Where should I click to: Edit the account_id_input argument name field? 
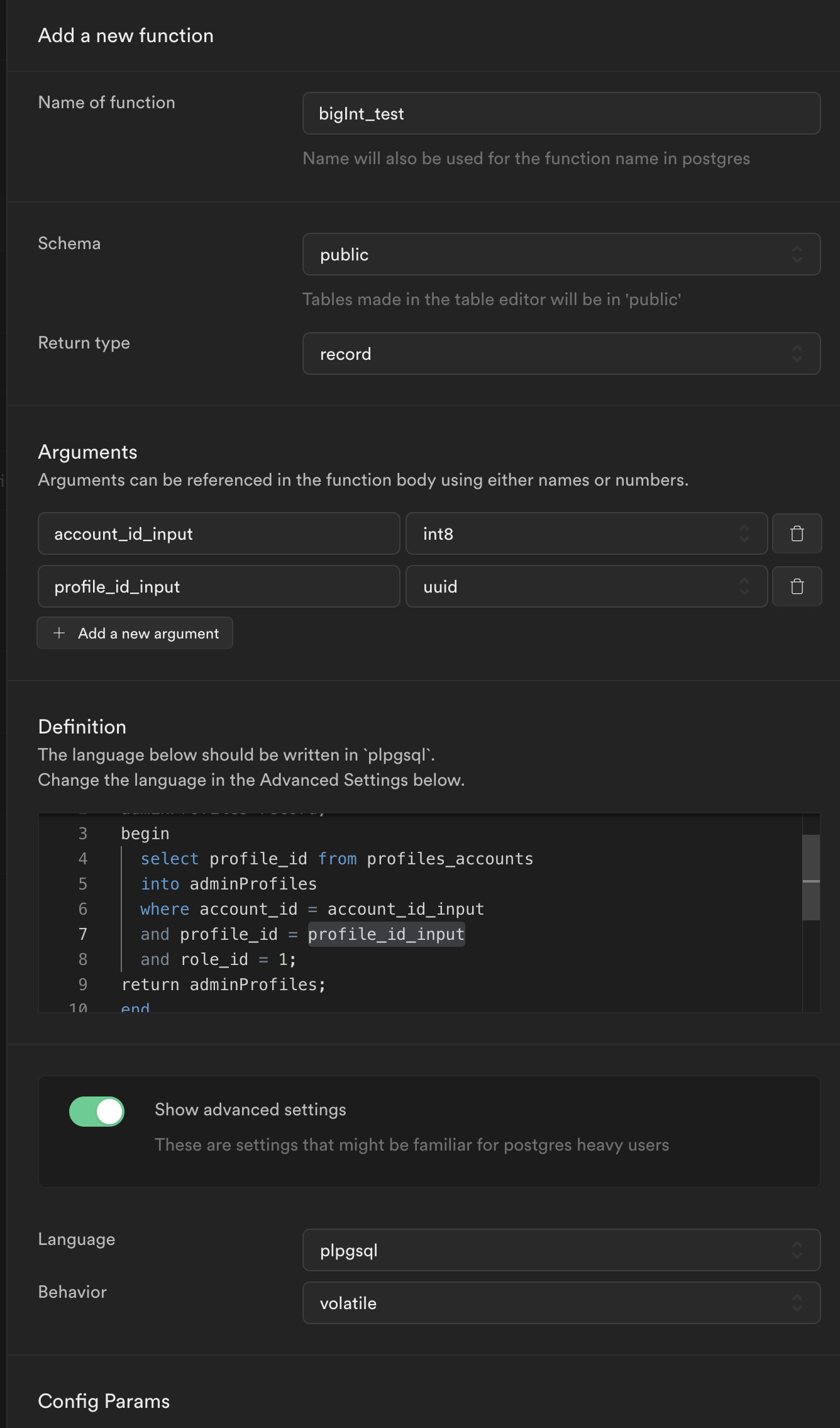click(219, 533)
